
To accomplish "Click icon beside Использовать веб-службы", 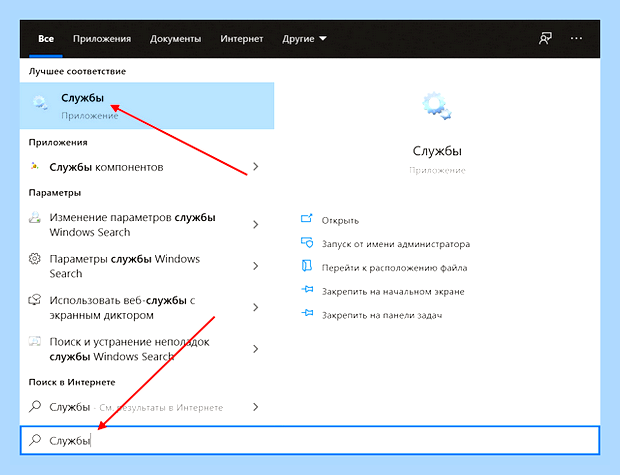I will click(x=35, y=300).
